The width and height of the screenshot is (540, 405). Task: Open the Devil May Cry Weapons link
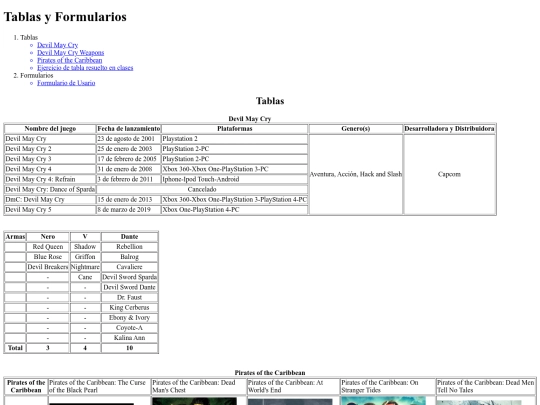tap(71, 53)
